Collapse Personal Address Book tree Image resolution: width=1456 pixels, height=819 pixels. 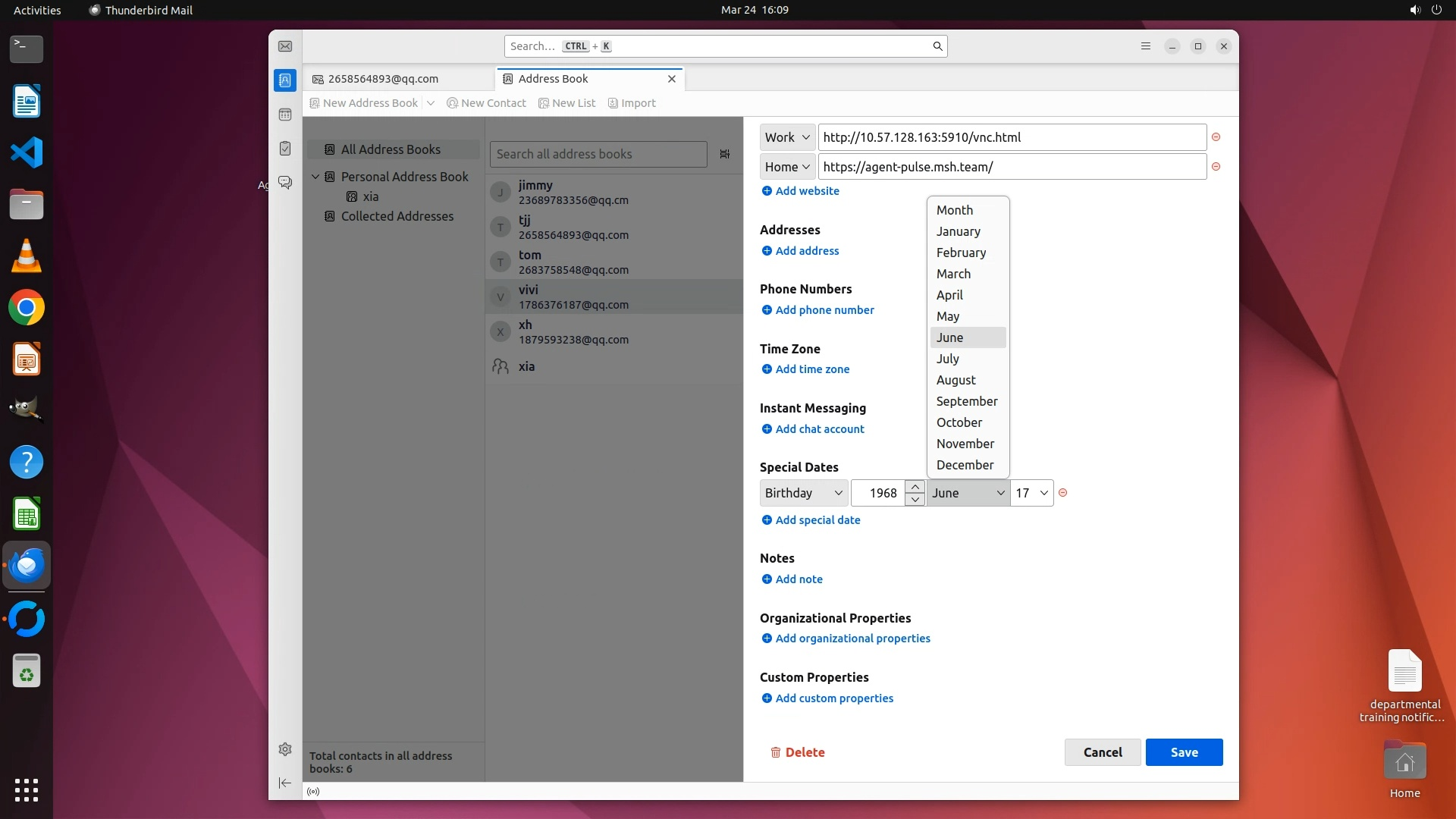coord(315,177)
